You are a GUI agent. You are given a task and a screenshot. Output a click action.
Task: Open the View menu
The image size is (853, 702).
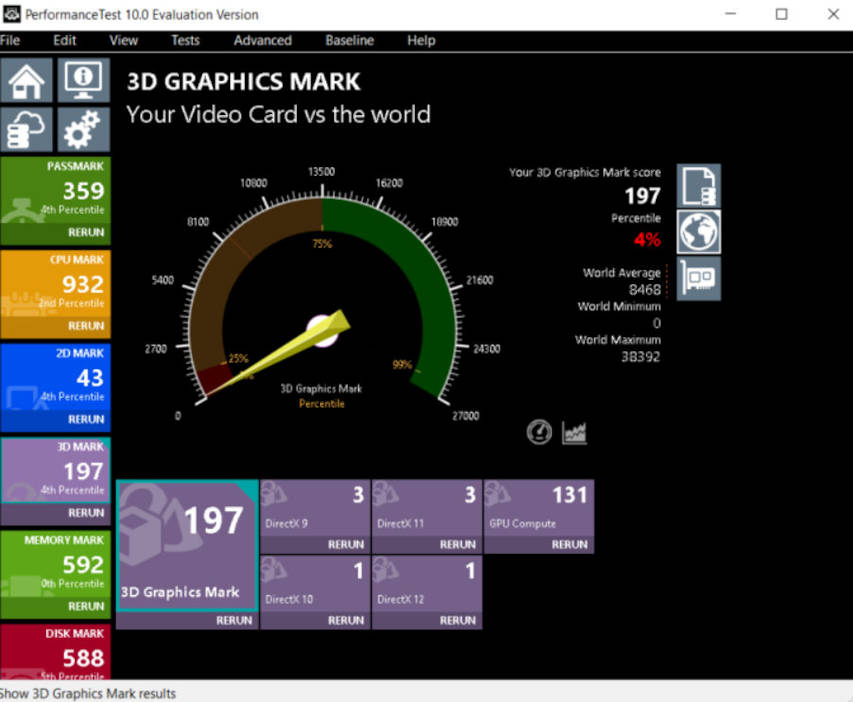point(123,40)
